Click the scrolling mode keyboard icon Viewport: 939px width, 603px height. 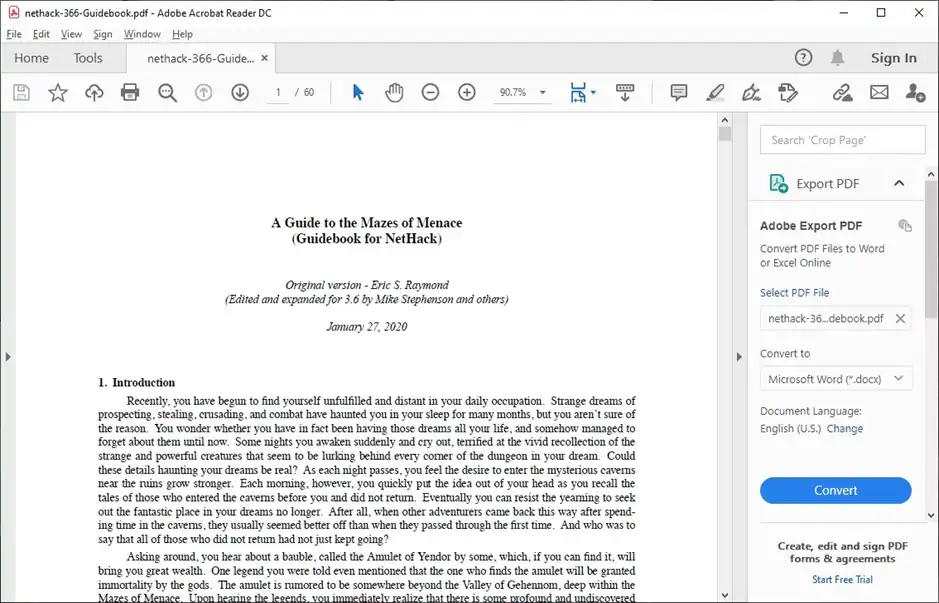[x=625, y=92]
